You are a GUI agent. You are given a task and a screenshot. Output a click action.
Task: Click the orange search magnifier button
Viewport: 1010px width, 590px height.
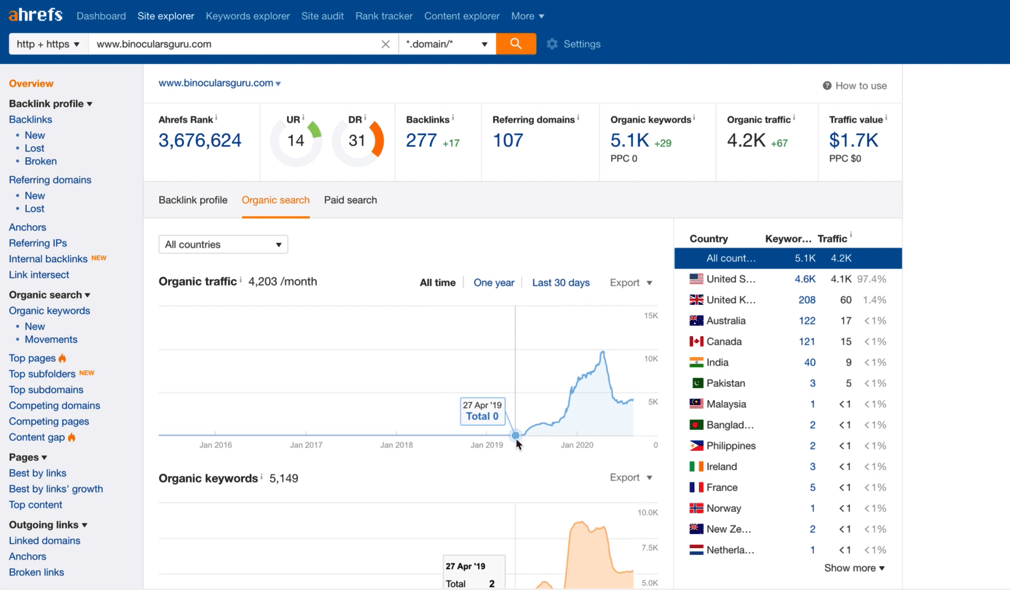tap(516, 44)
